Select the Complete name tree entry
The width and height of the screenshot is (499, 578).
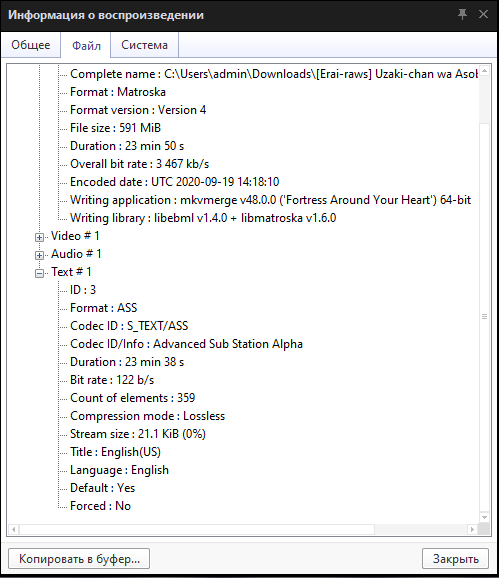tap(274, 74)
